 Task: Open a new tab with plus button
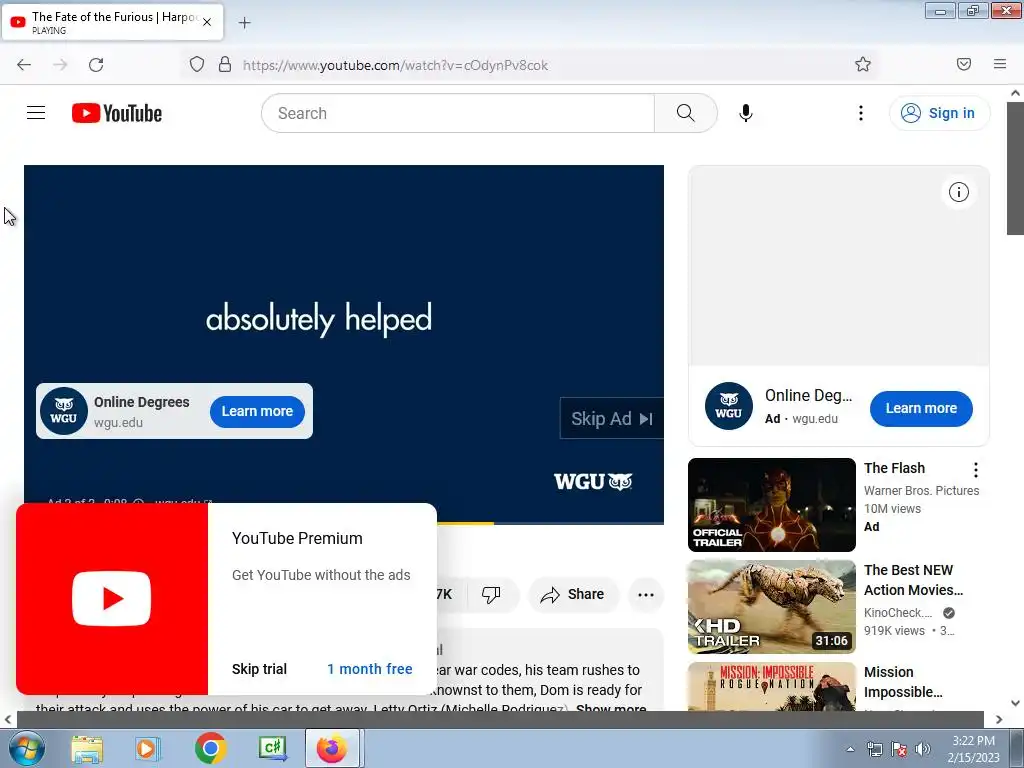point(244,23)
